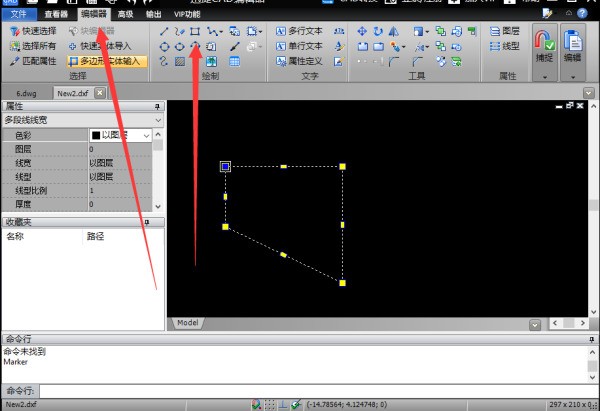The width and height of the screenshot is (600, 411).
Task: Click the 多行文本 button
Action: pyautogui.click(x=299, y=31)
